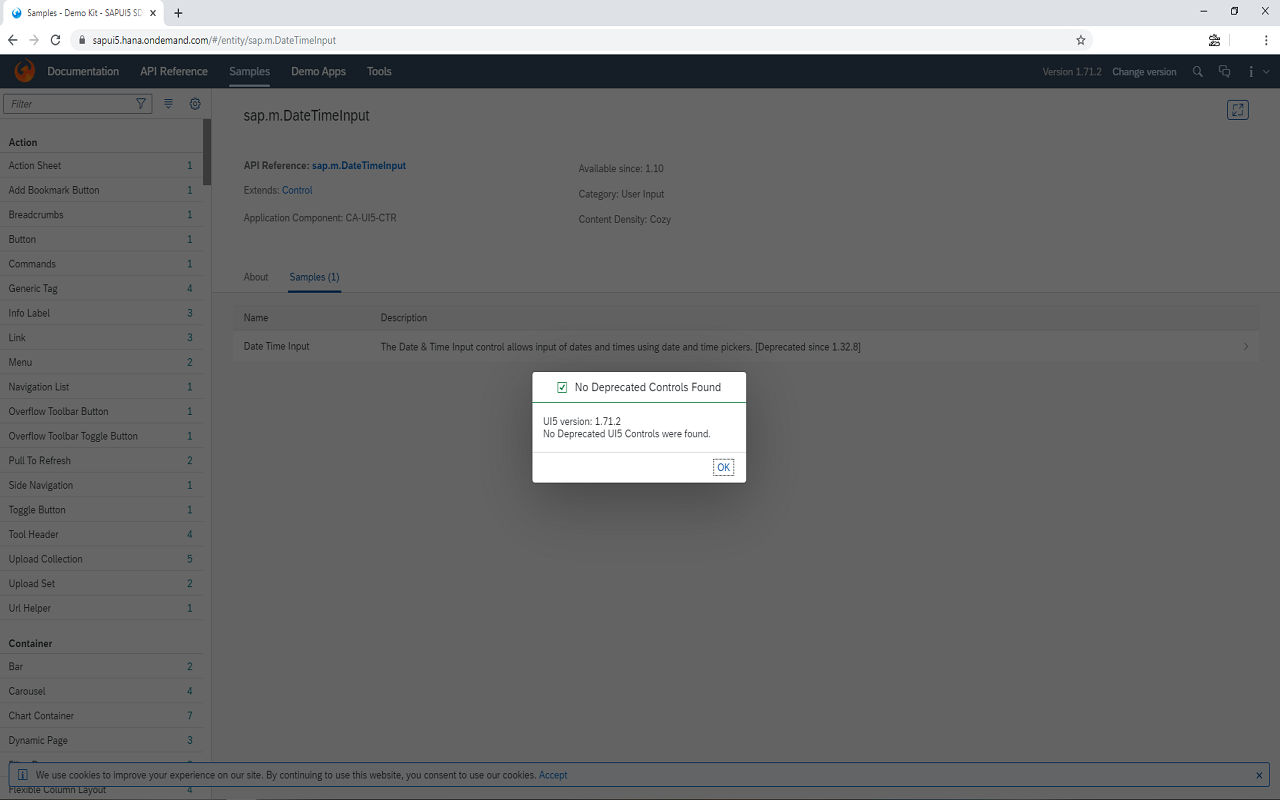Screen dimensions: 1280x800
Task: Open the feedback dialog icon in header
Action: tap(1224, 71)
